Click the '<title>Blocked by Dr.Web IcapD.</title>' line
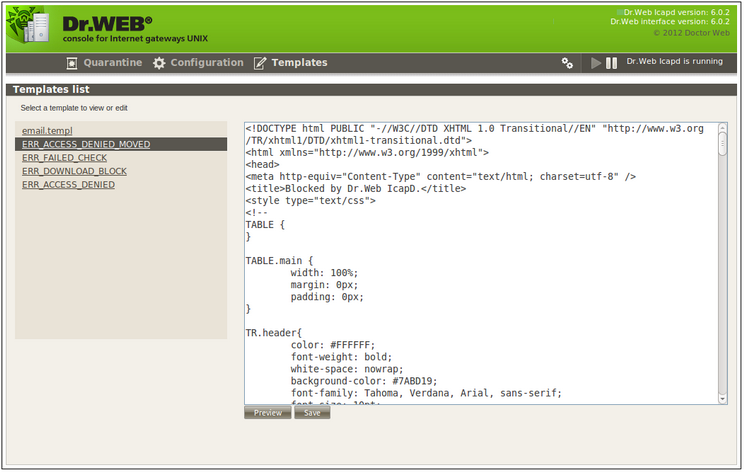The image size is (745, 473). click(356, 189)
